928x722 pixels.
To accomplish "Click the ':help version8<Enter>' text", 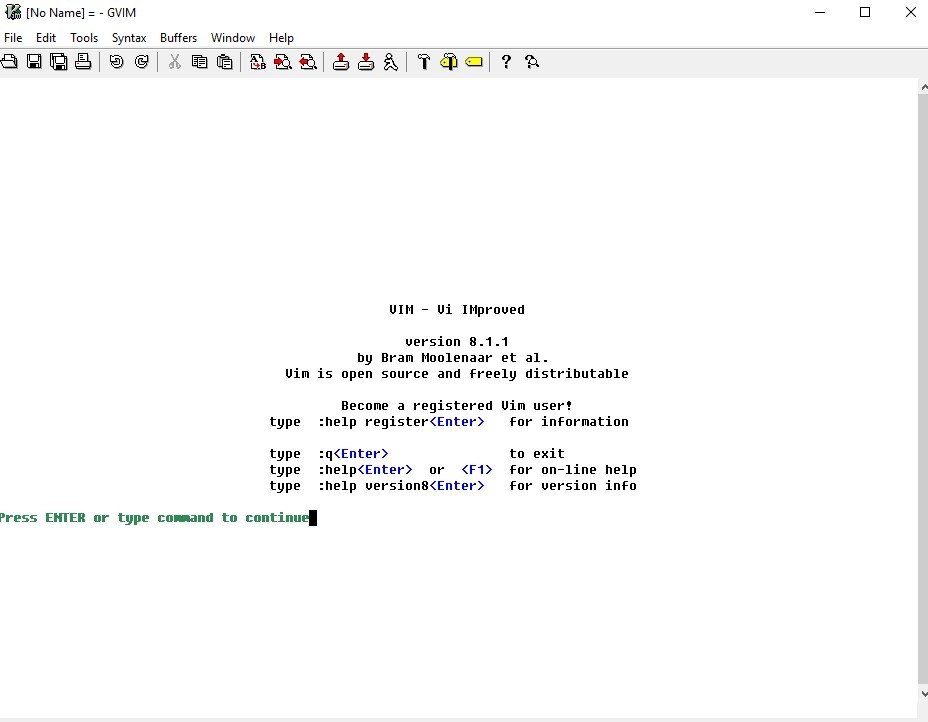I will [x=401, y=485].
